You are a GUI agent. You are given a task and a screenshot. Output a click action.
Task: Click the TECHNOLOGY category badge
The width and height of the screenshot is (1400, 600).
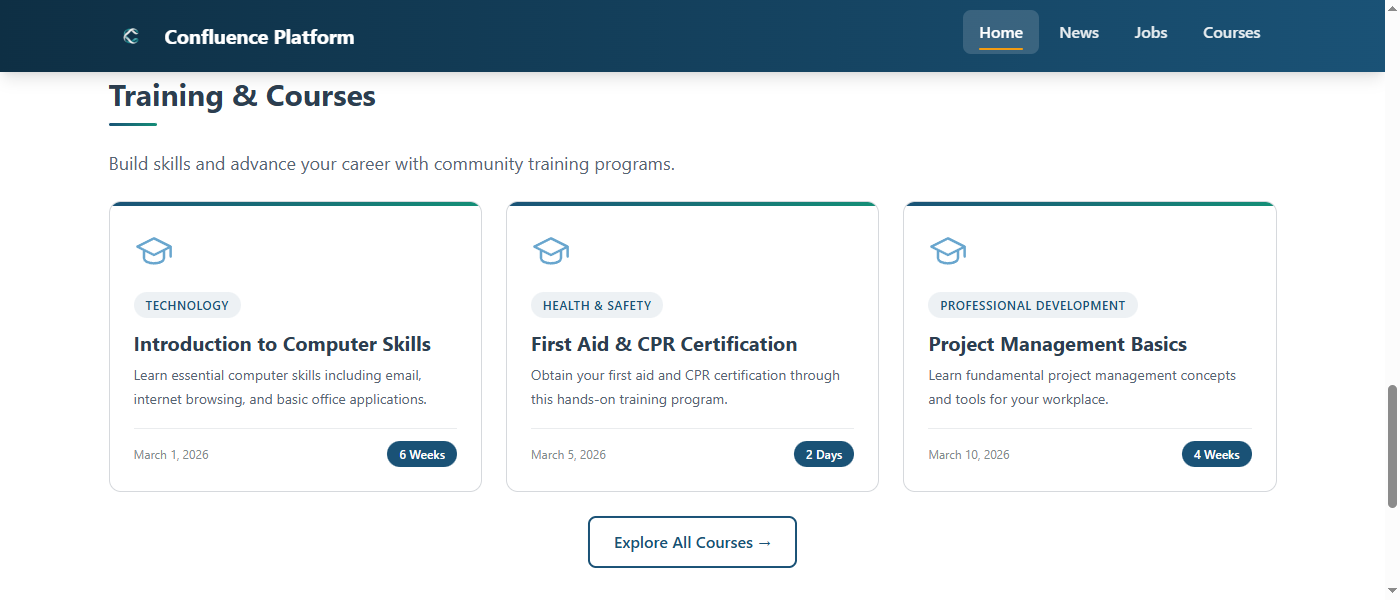pyautogui.click(x=187, y=305)
